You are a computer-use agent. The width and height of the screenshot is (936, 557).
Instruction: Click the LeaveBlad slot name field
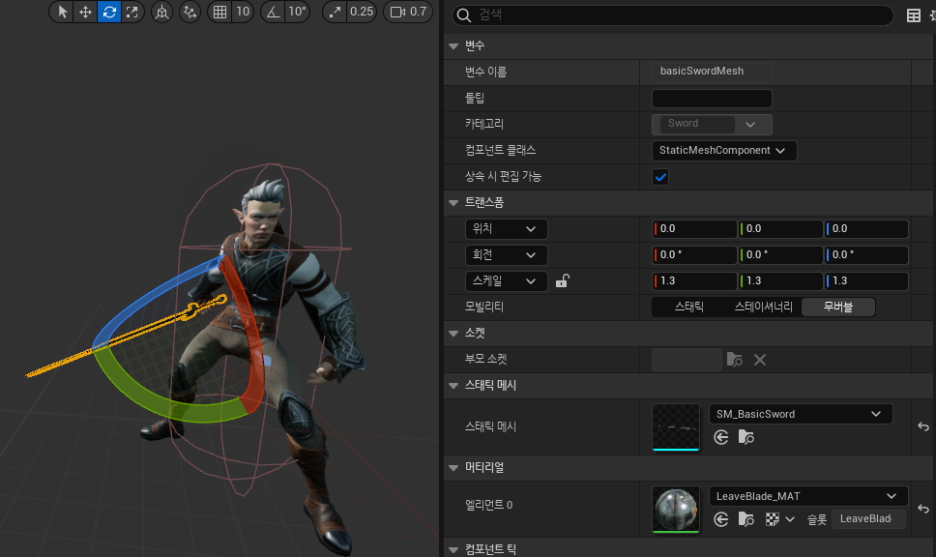click(868, 519)
